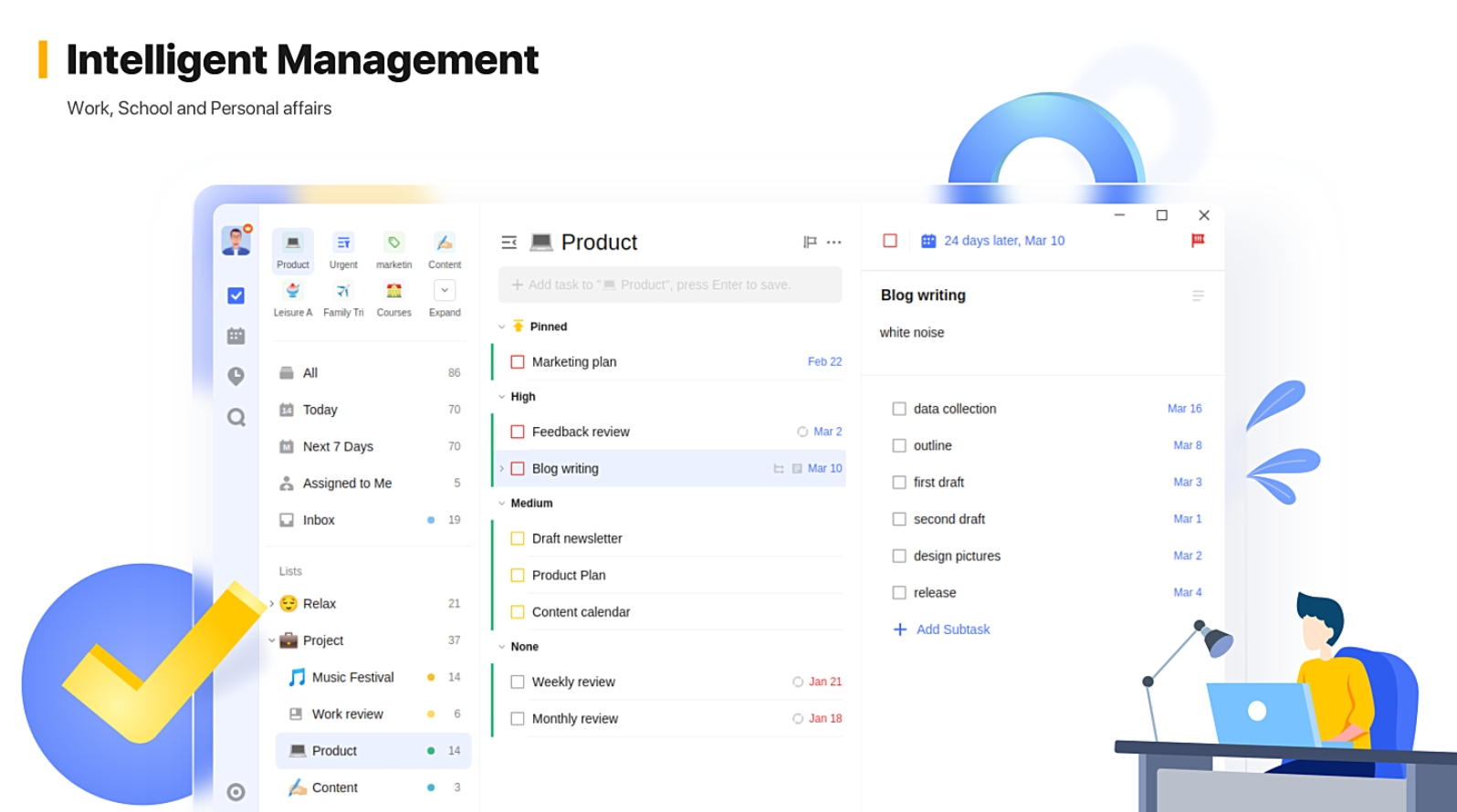
Task: Expand subtasks of Blog writing row
Action: pos(501,469)
